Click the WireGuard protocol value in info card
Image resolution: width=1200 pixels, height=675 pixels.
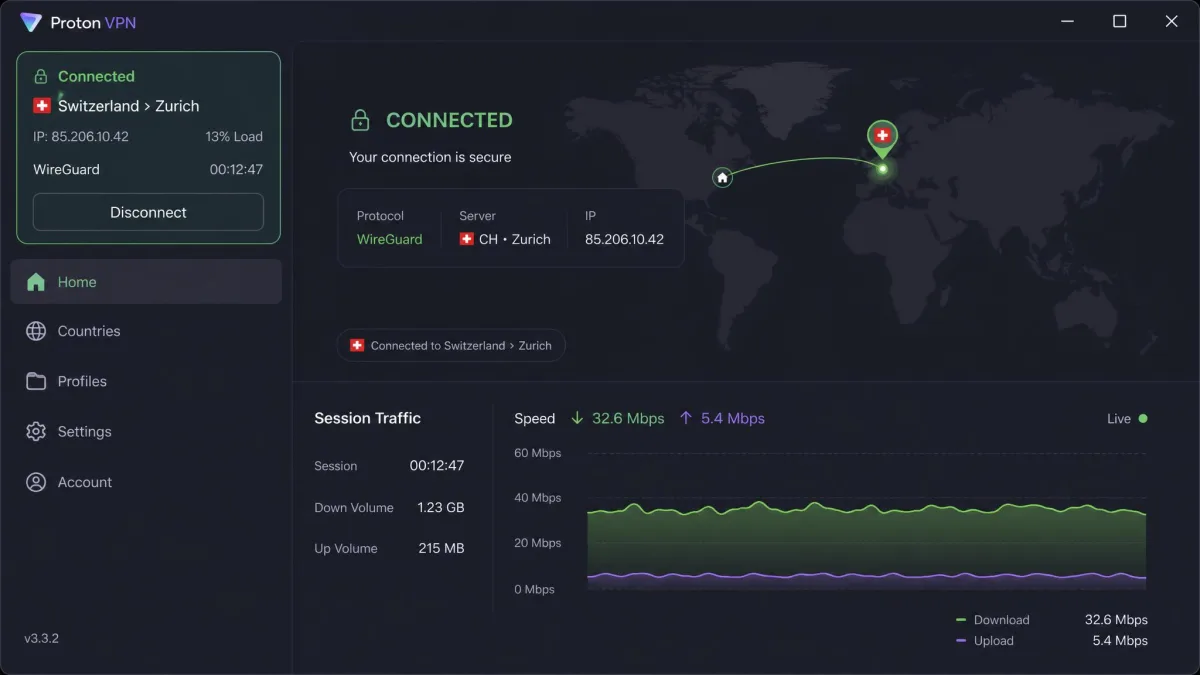coord(389,239)
